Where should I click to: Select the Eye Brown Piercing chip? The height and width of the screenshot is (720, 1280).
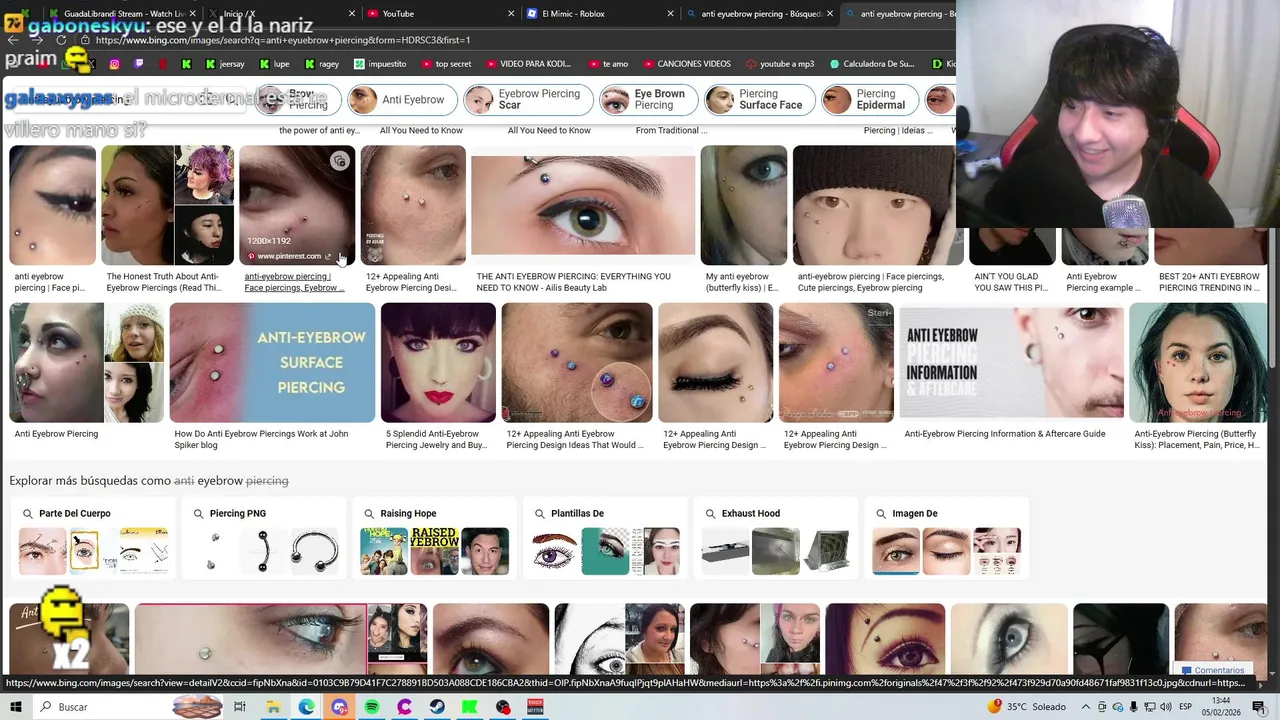[649, 100]
